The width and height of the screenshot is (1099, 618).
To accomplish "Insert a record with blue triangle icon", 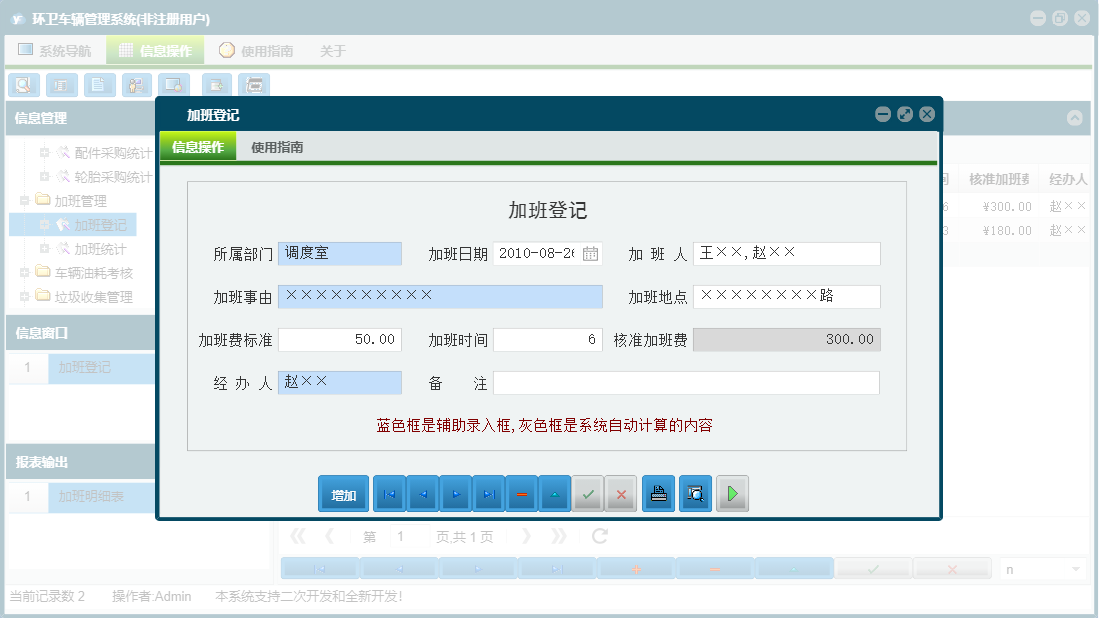I will [x=554, y=493].
